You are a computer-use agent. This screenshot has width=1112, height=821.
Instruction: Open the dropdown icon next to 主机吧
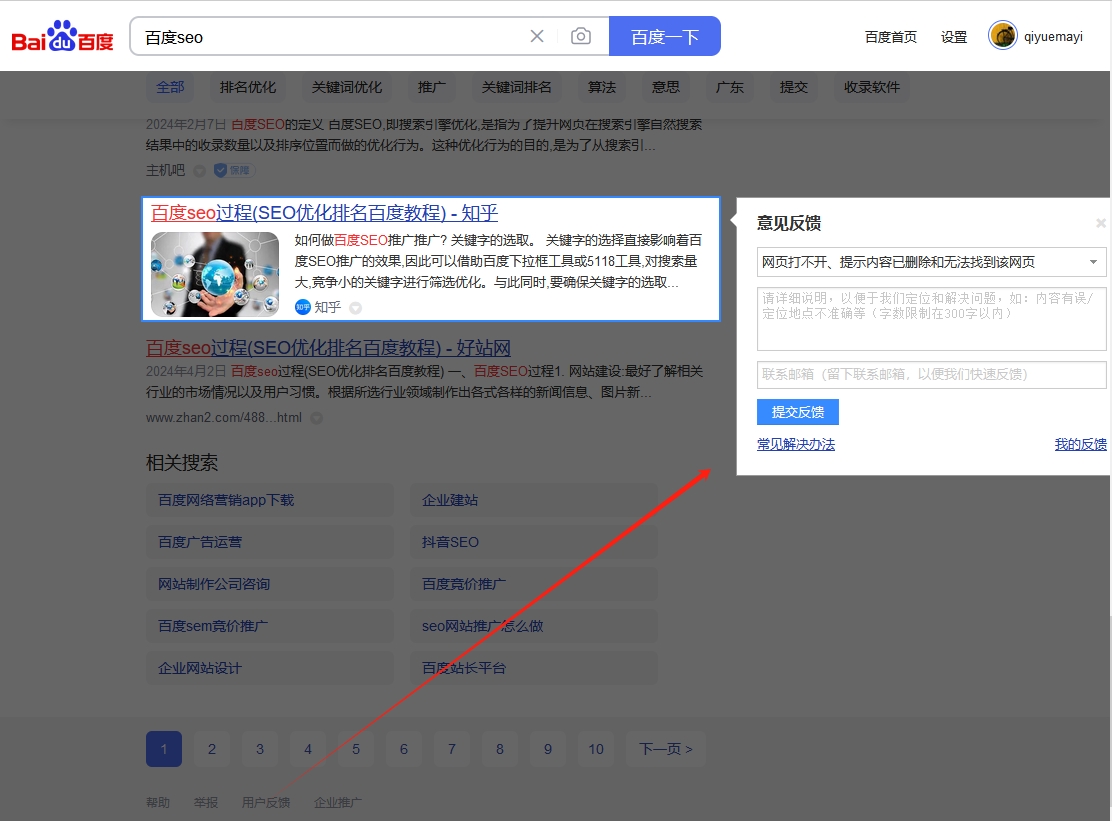click(200, 171)
